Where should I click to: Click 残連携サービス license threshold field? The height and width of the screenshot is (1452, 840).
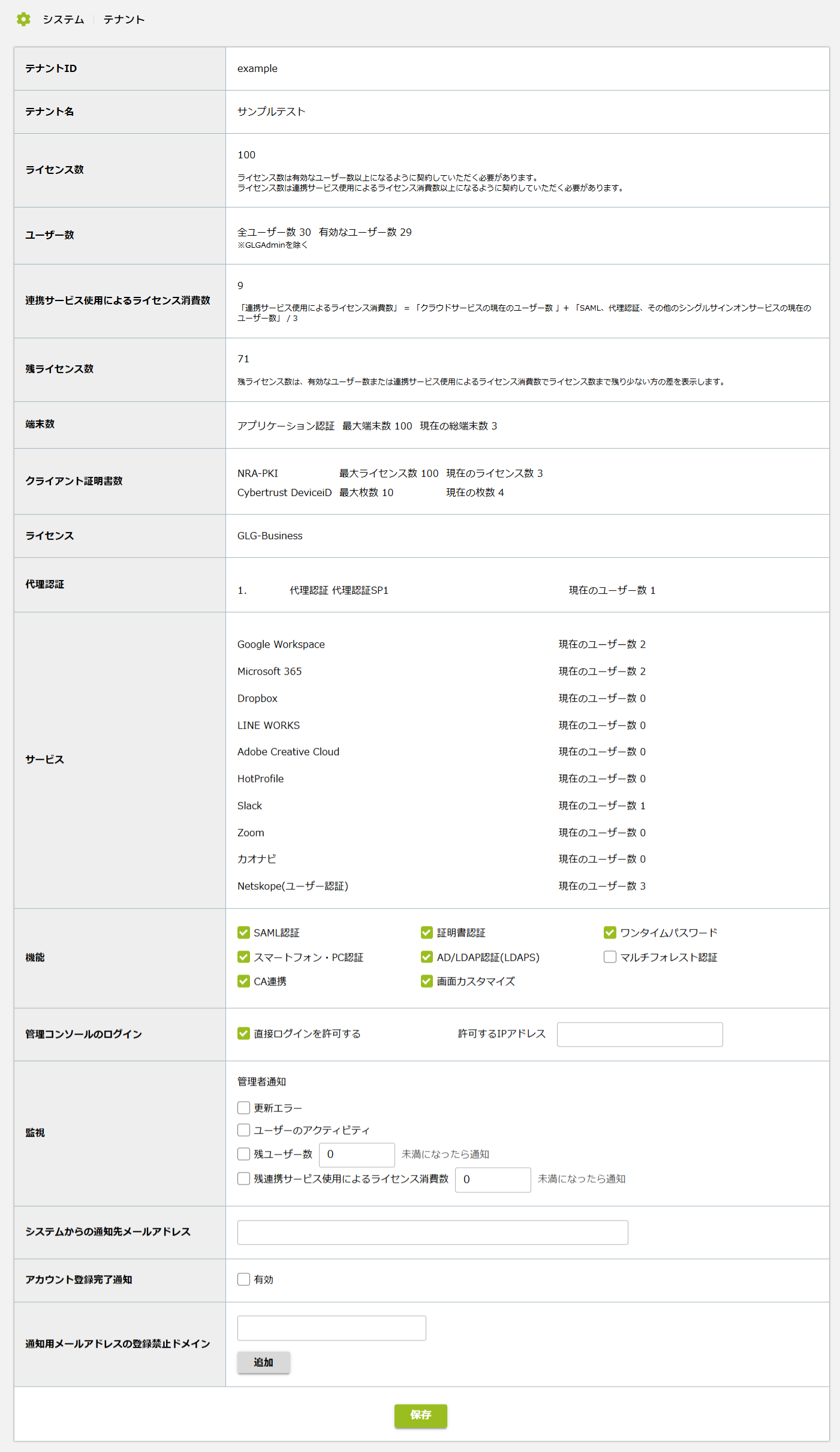(493, 1180)
